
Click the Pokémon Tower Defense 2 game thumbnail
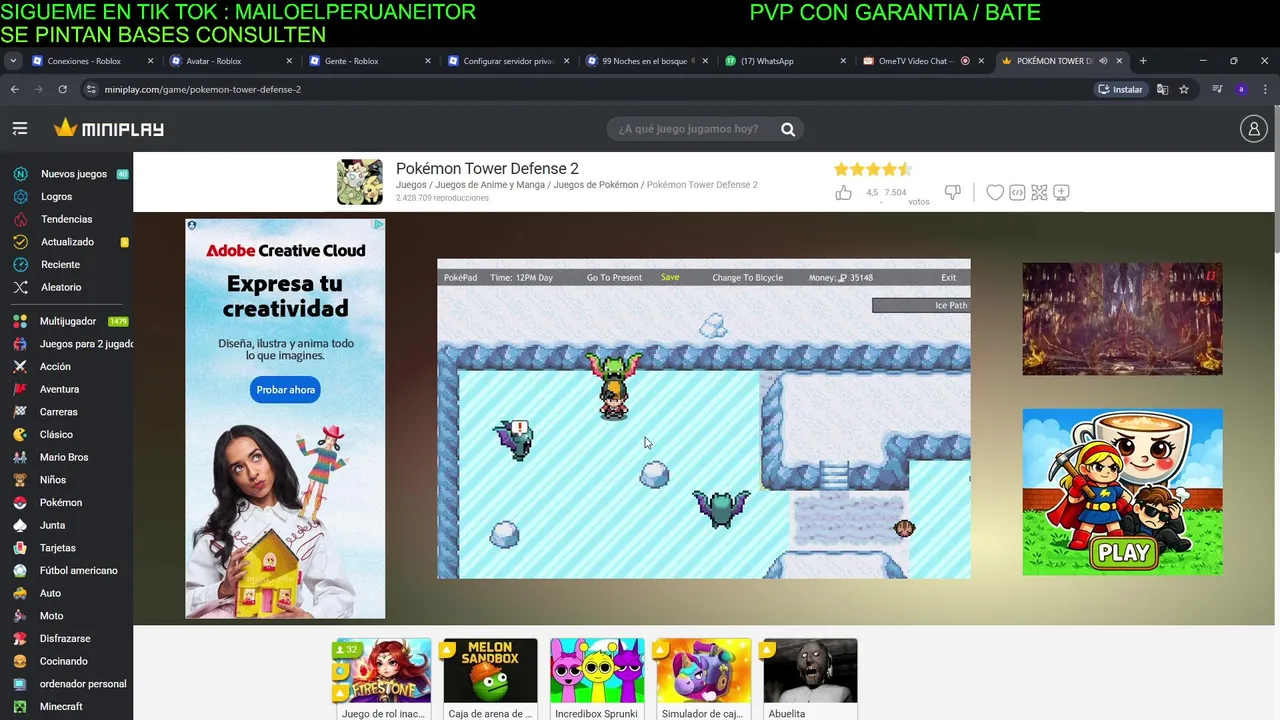coord(359,182)
